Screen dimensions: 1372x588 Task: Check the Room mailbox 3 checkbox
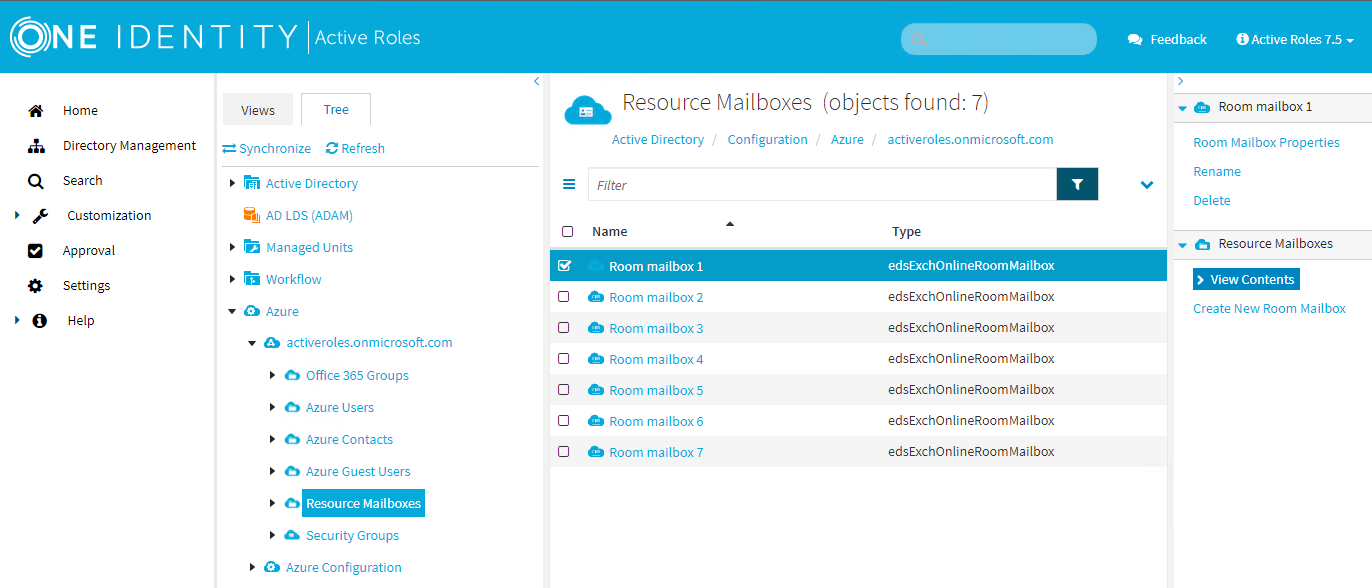click(x=564, y=328)
